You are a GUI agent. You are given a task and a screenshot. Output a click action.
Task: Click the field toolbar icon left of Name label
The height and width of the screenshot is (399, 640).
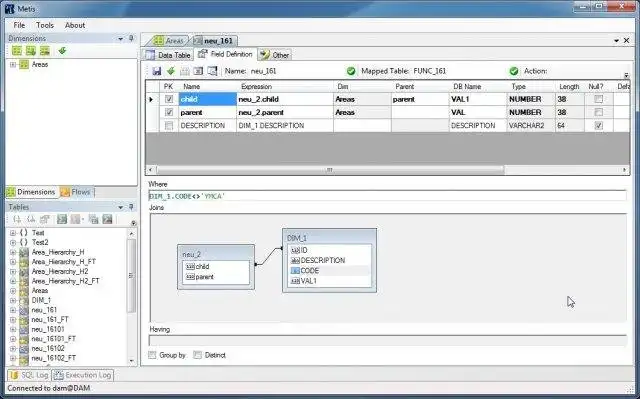coord(212,71)
